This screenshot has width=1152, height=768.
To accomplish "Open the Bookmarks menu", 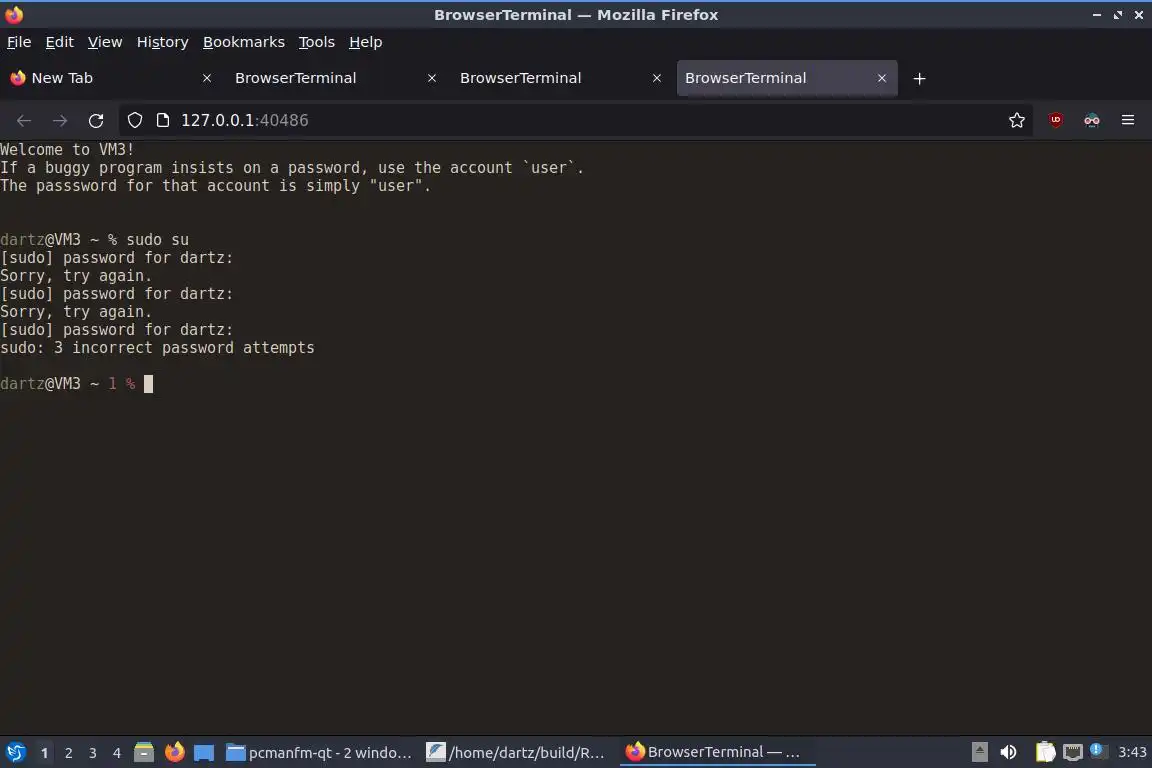I will tap(244, 42).
